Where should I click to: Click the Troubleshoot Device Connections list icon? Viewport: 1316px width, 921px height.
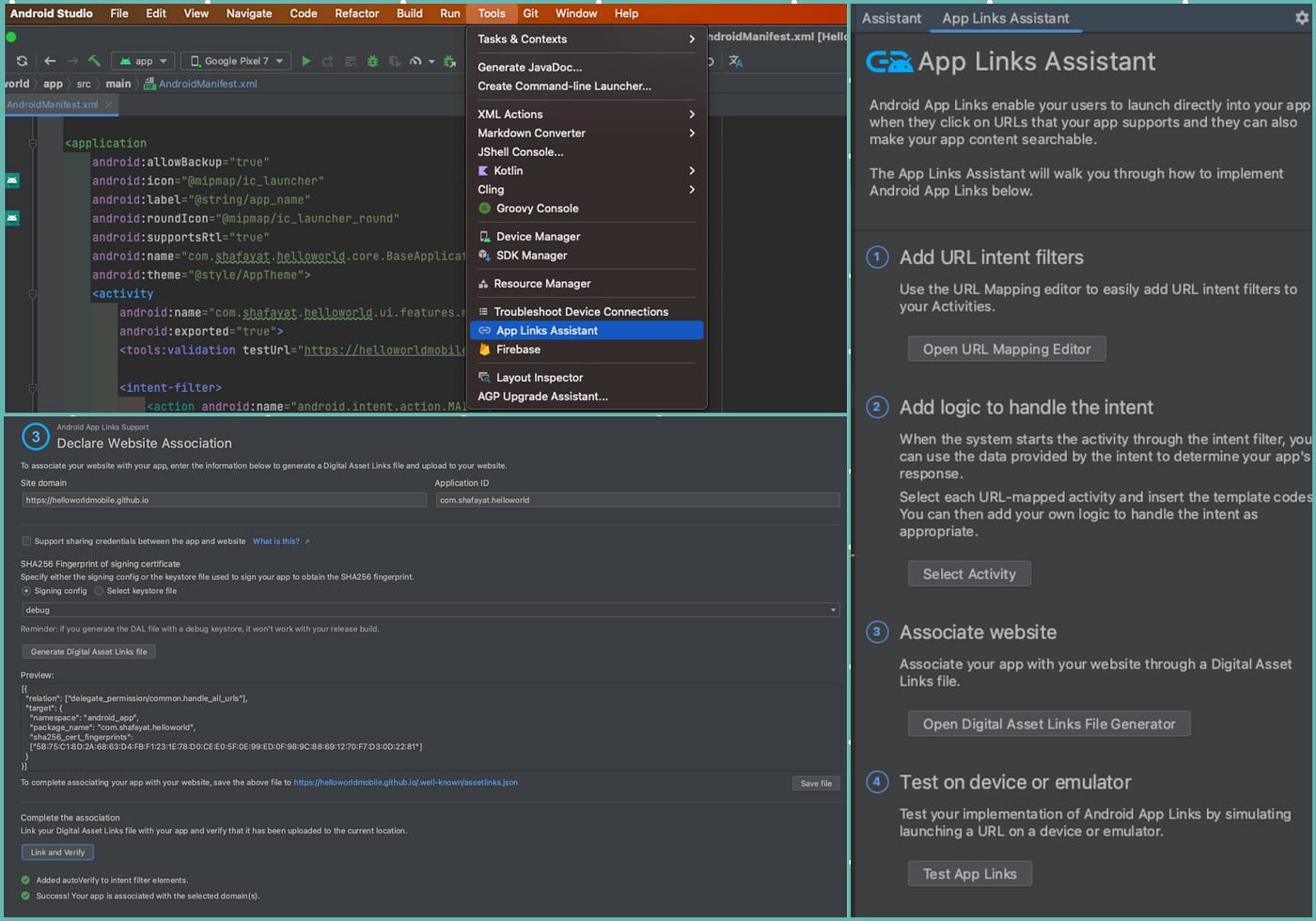coord(483,312)
